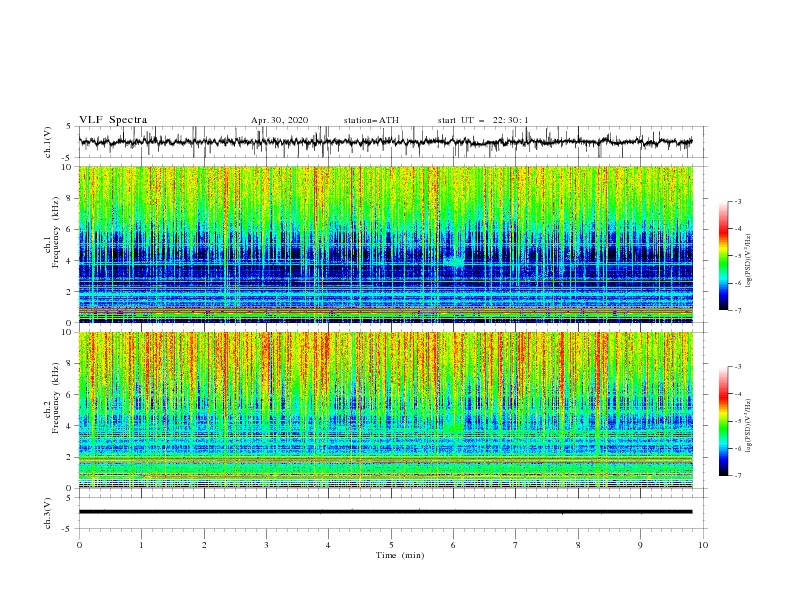Click the "-4" label on ch.2 color scale
This screenshot has width=792, height=612.
(738, 394)
